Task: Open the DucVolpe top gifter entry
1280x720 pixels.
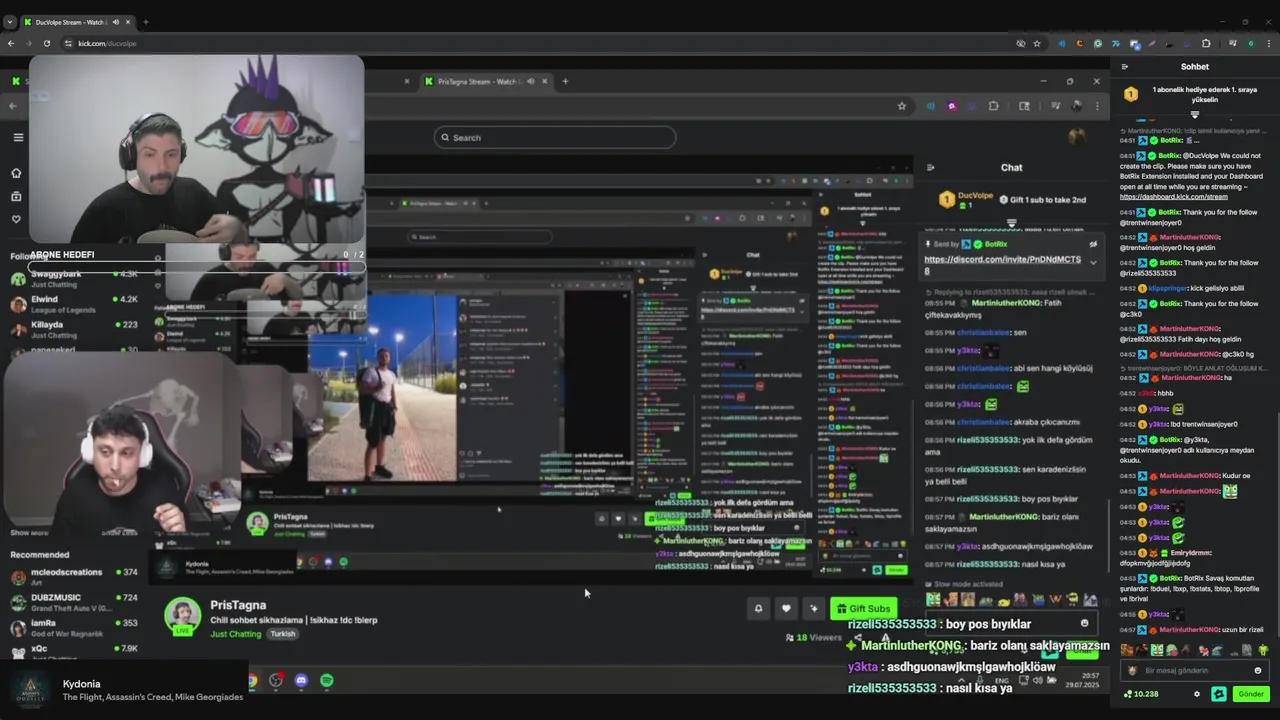Action: click(x=967, y=200)
